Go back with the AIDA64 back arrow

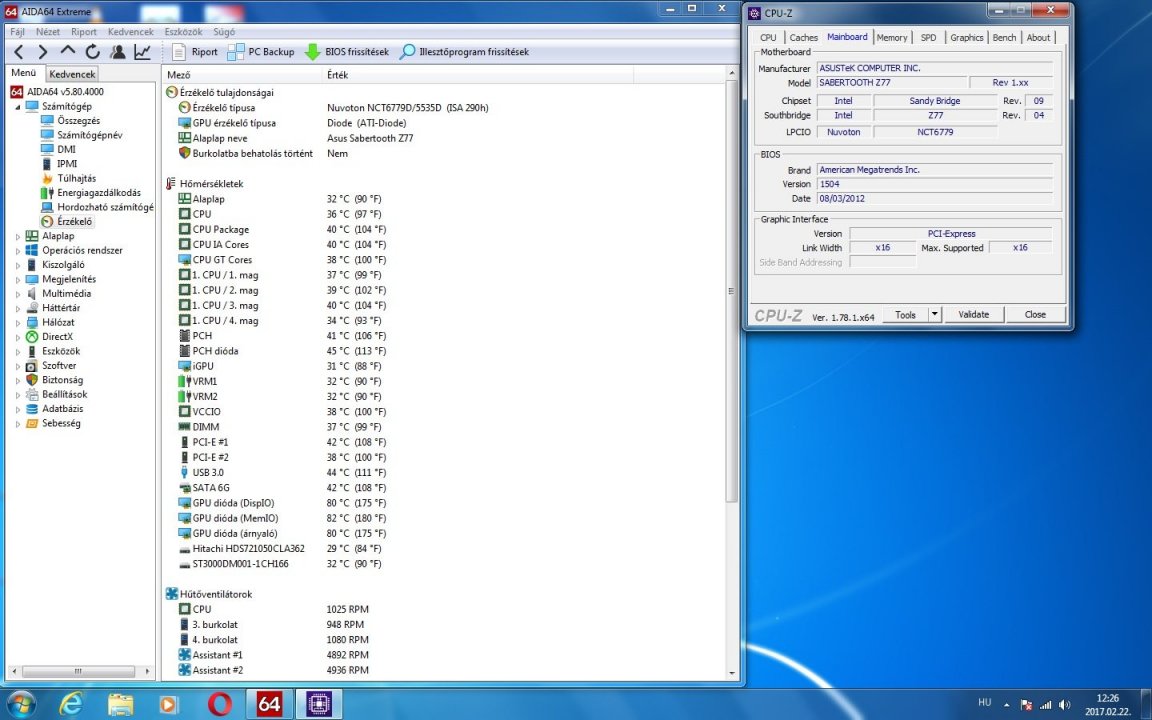click(x=19, y=51)
